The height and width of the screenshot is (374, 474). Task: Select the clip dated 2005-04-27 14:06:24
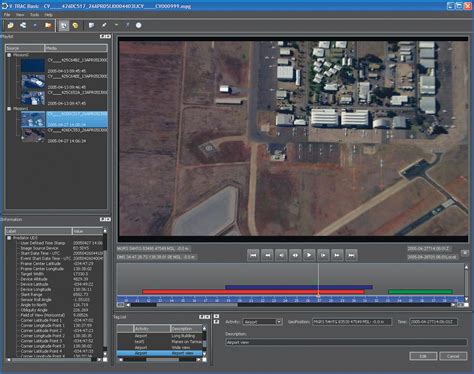(x=64, y=135)
